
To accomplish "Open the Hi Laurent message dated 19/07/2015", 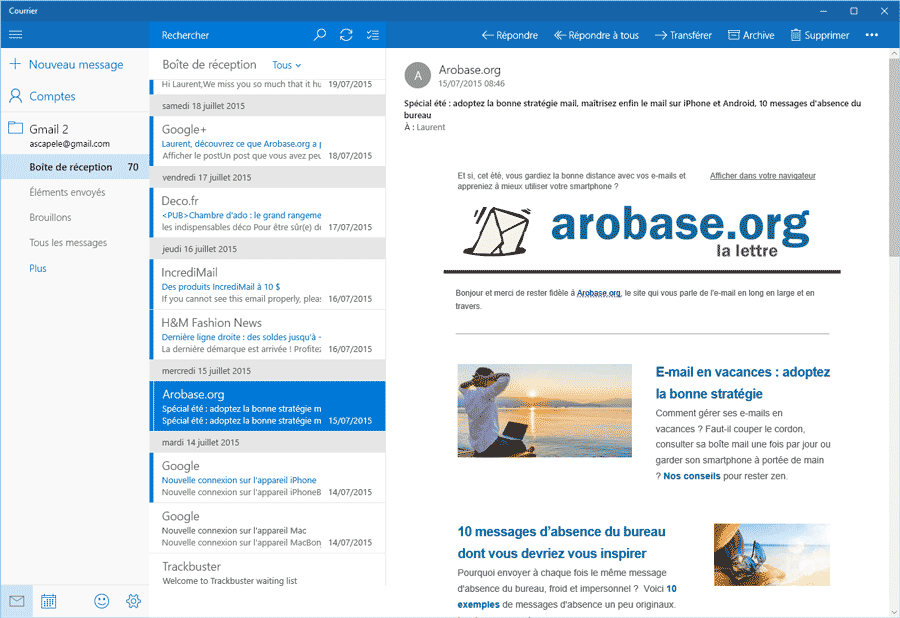I will coord(267,85).
